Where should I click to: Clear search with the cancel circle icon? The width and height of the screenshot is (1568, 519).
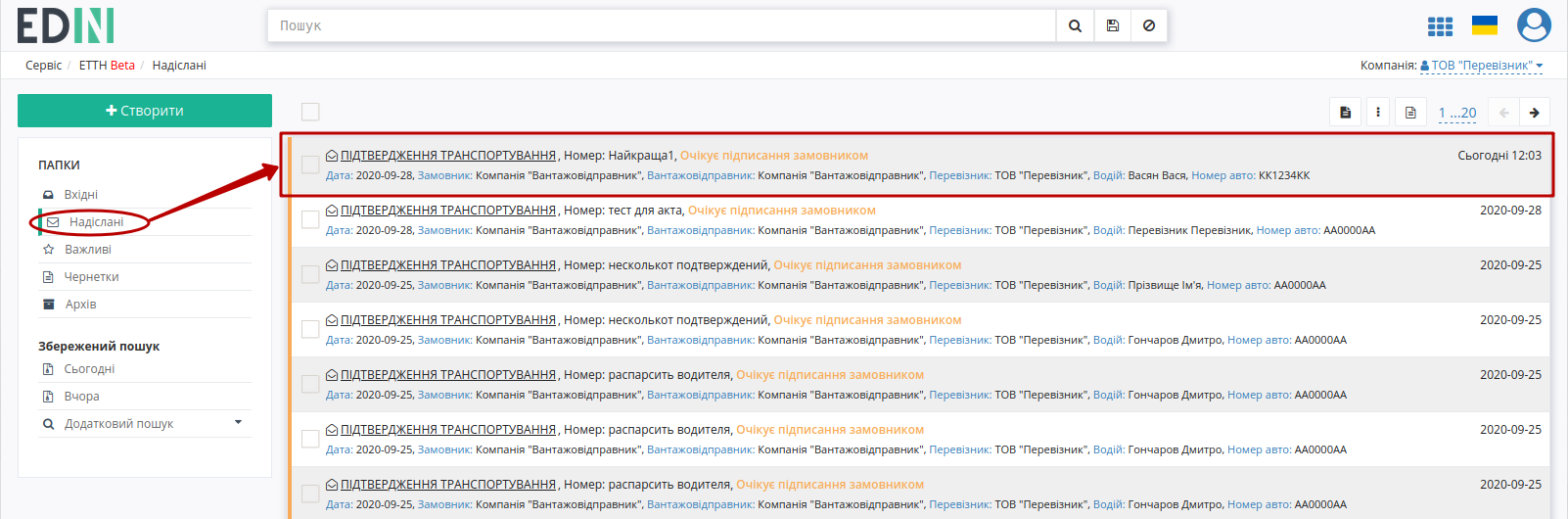pos(1149,25)
